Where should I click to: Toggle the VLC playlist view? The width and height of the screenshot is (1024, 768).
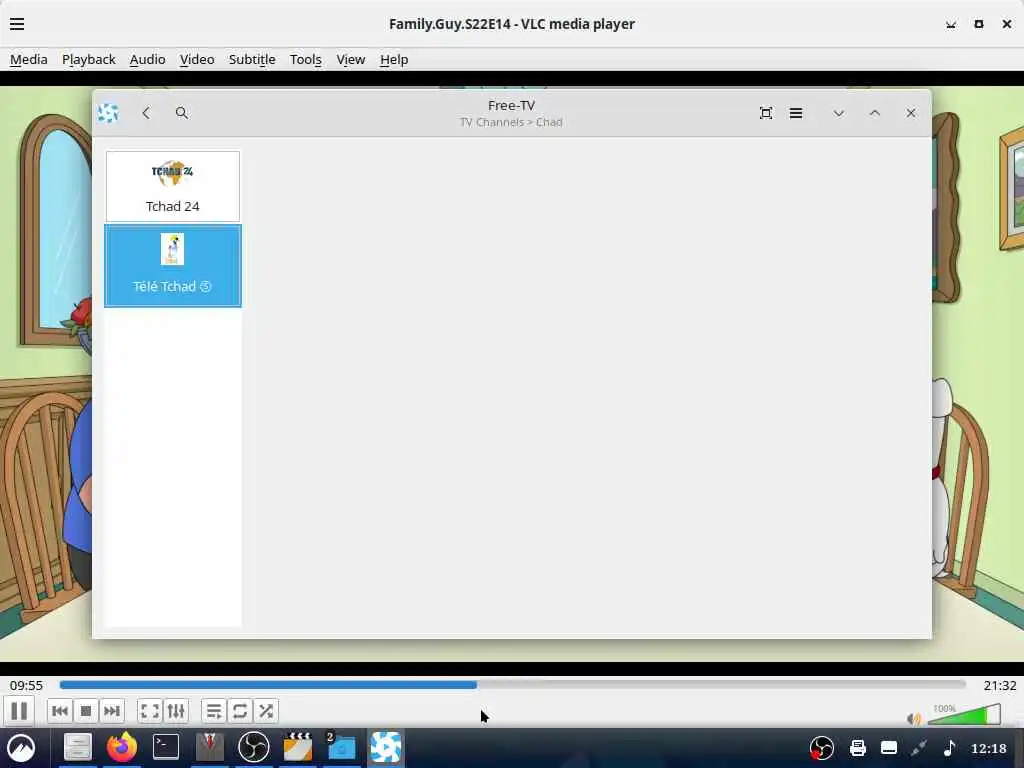tap(214, 711)
